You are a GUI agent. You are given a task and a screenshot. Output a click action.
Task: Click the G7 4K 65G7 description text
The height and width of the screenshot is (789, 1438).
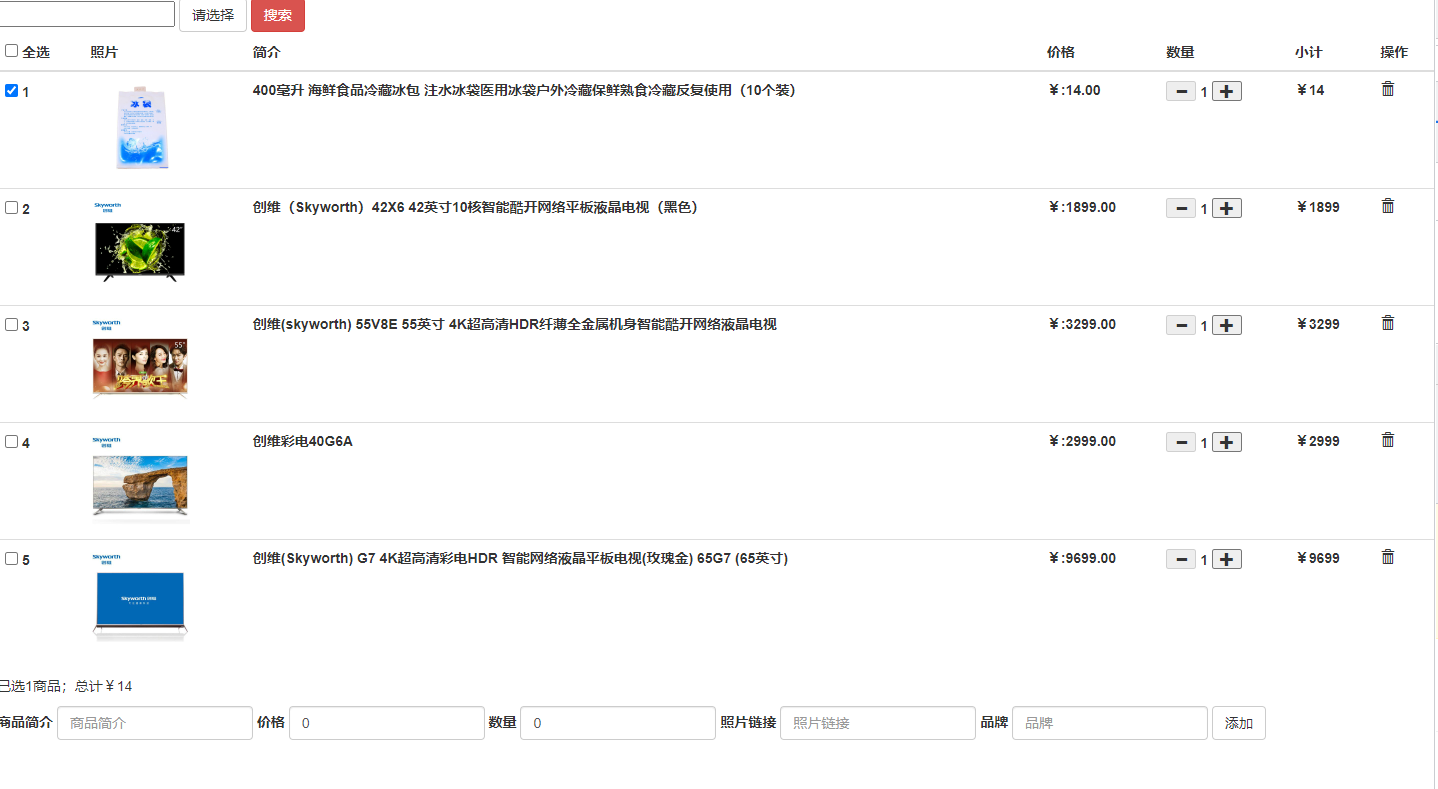(520, 558)
